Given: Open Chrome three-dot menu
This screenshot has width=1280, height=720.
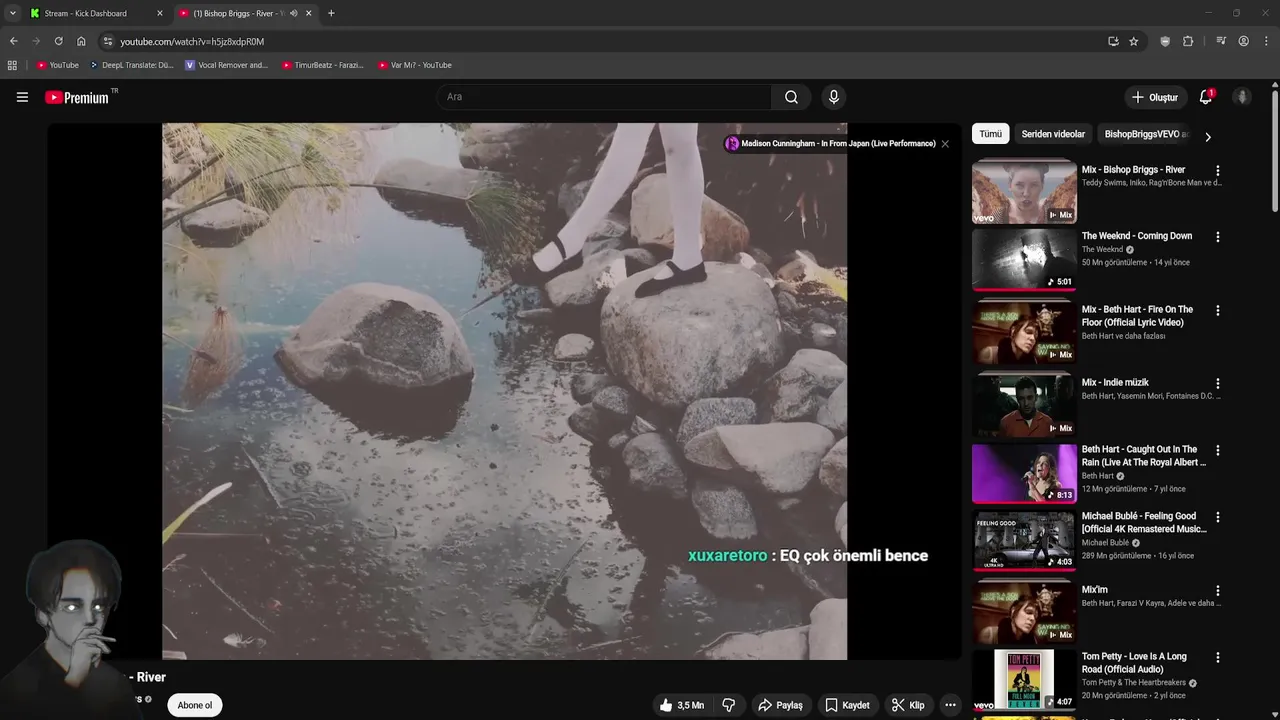Looking at the screenshot, I should pyautogui.click(x=1267, y=41).
